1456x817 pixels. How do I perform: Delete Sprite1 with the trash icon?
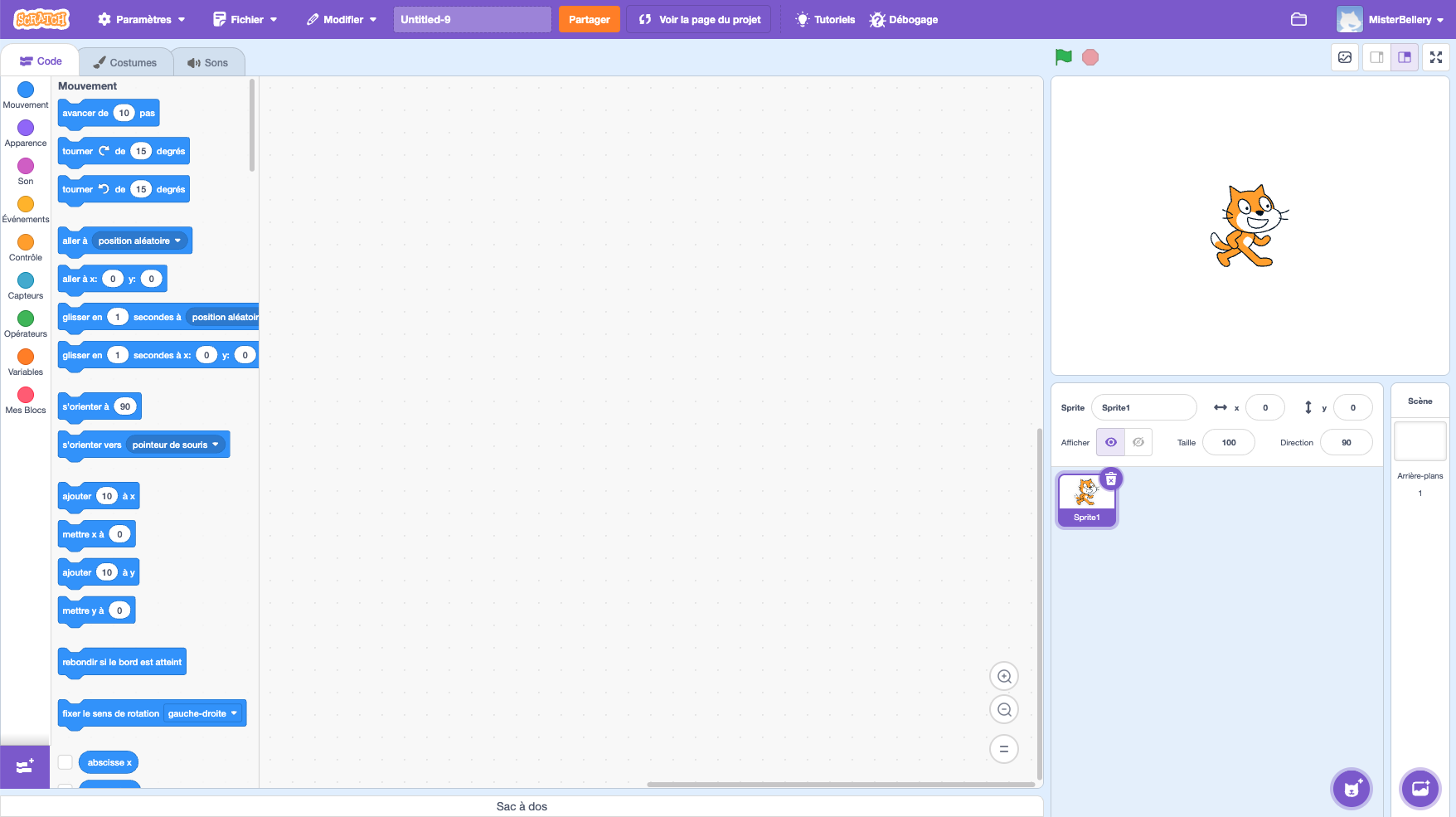(x=1111, y=479)
